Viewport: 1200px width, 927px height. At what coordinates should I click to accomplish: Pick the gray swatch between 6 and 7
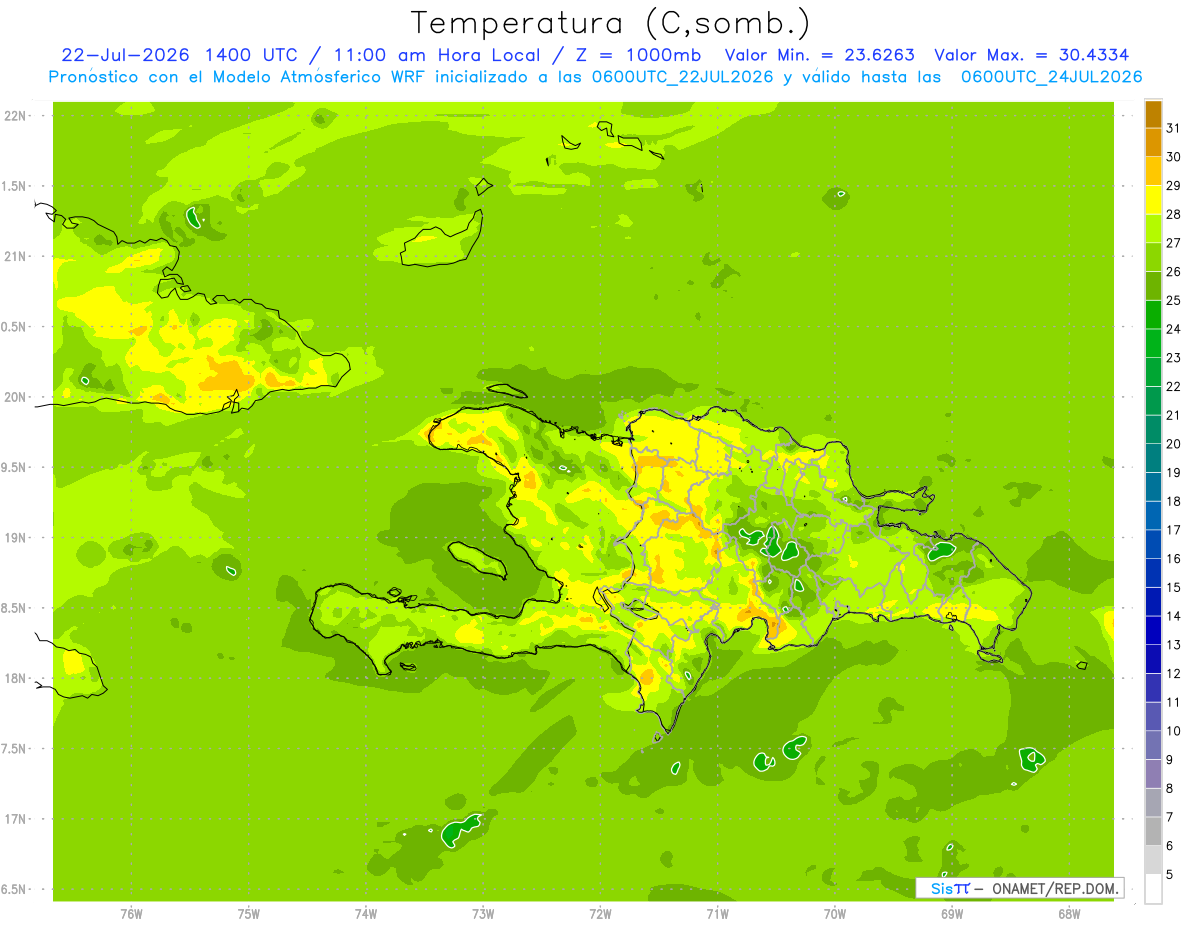[x=1153, y=831]
